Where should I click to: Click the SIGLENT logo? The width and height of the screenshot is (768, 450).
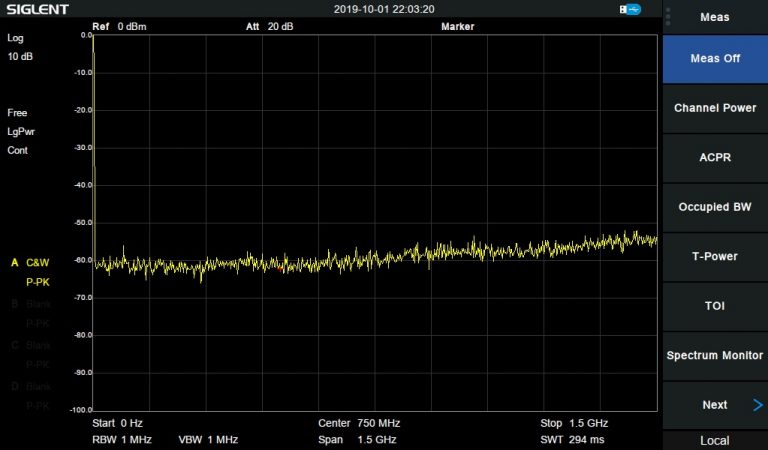pyautogui.click(x=37, y=9)
